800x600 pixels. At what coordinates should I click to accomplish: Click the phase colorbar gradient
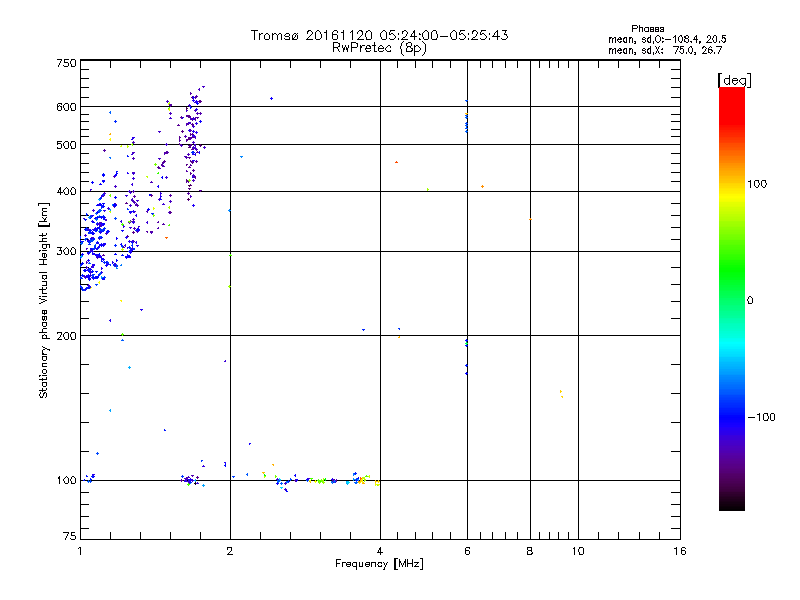732,298
